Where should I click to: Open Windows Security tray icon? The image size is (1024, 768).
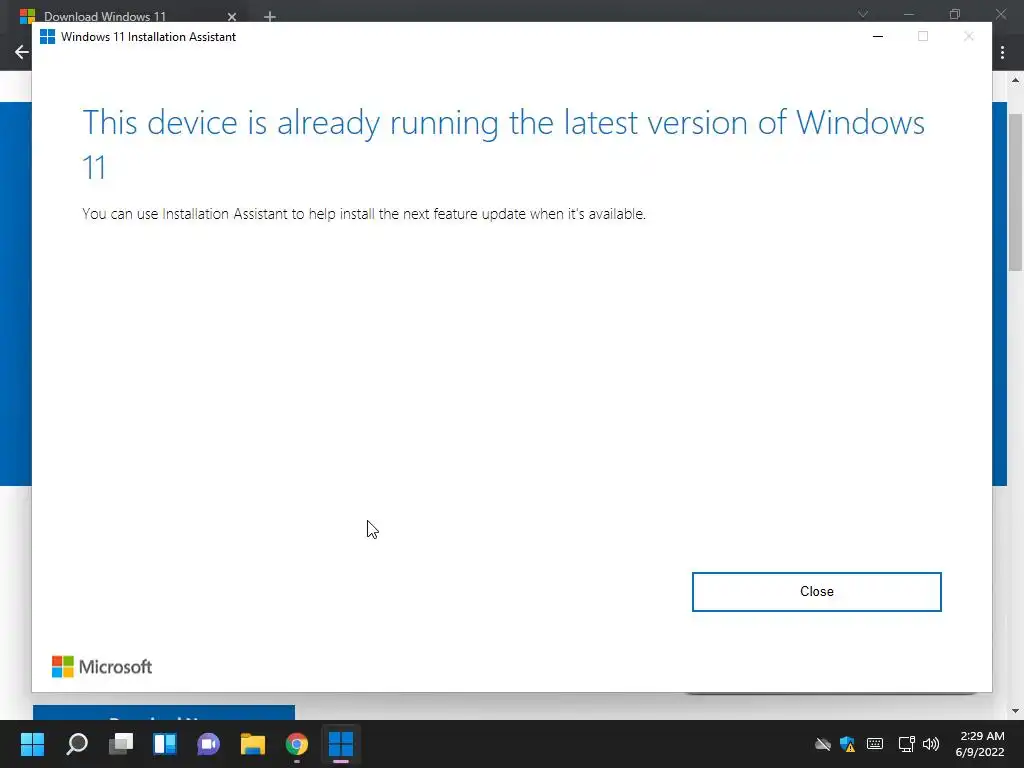(x=848, y=744)
